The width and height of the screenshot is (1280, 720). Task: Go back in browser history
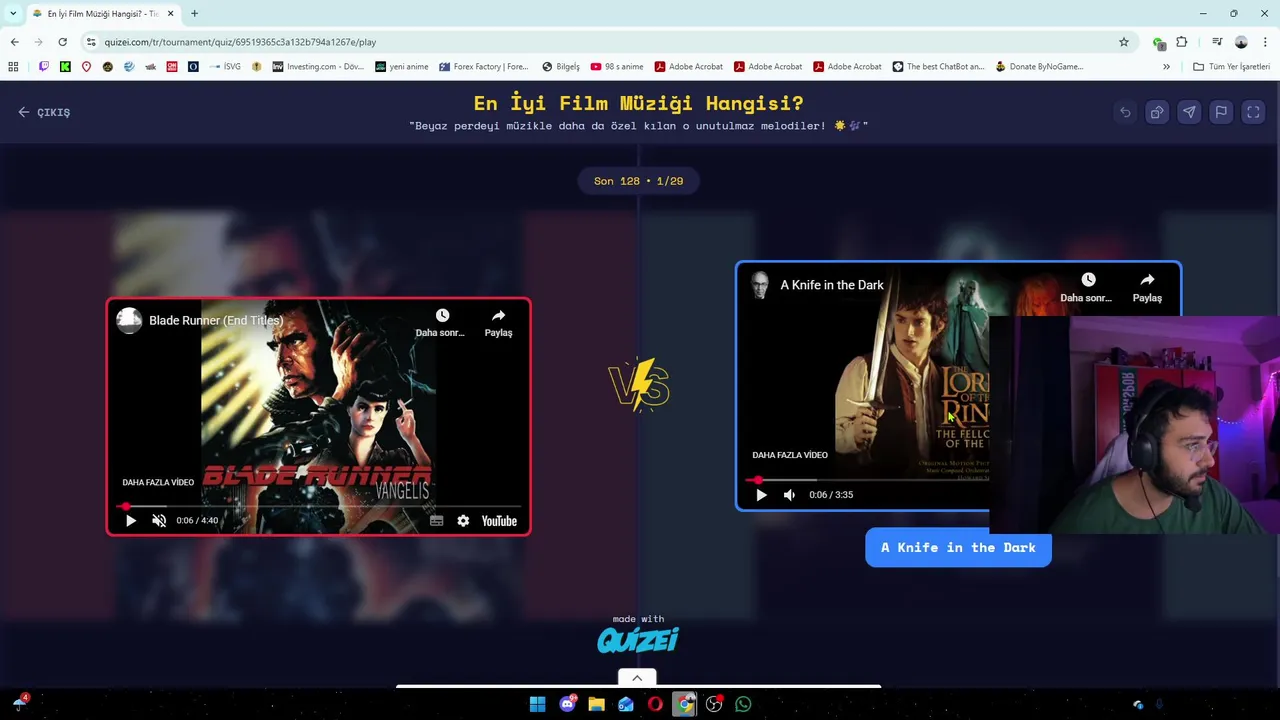[x=14, y=42]
